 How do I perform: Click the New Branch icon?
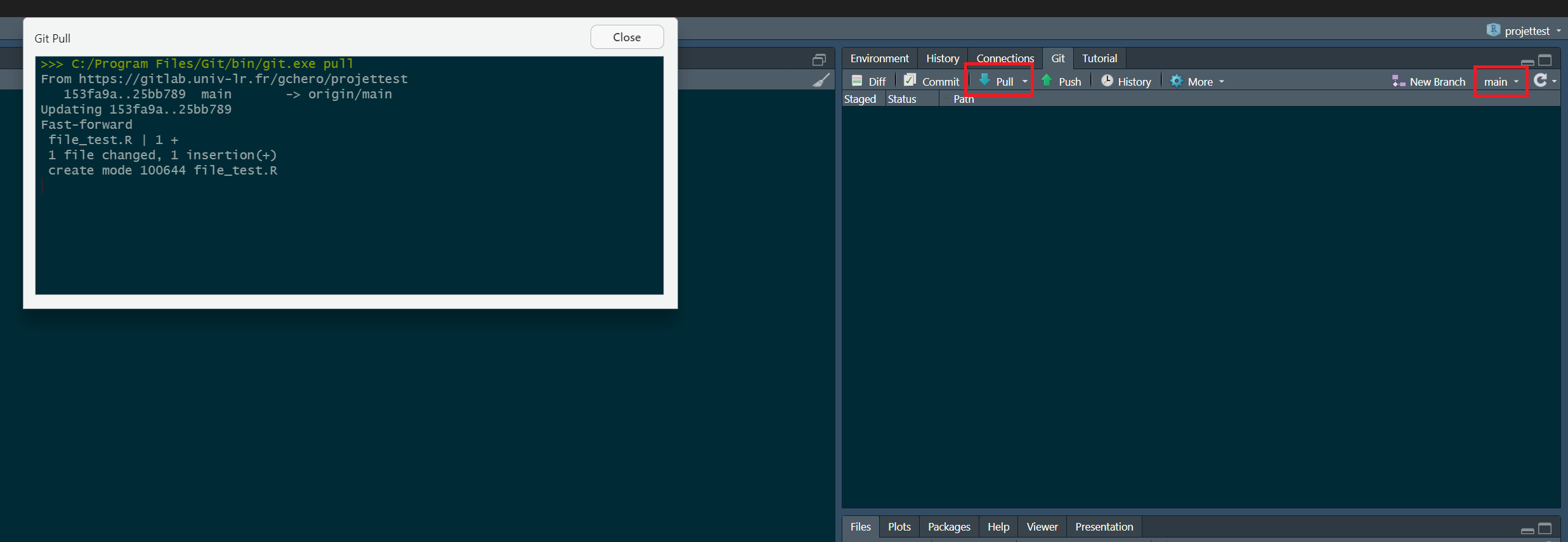pos(1398,81)
